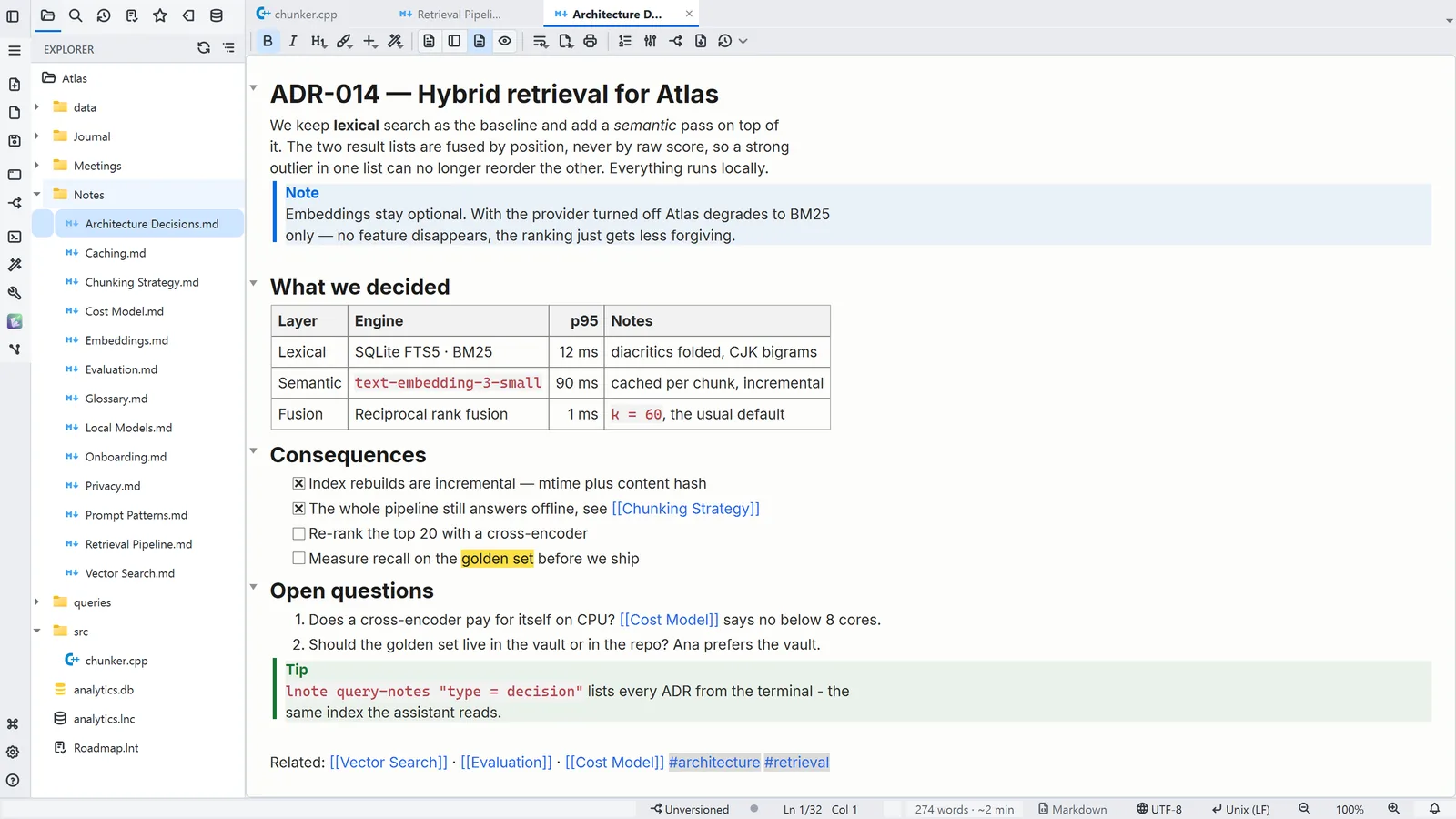Check 'Re-rank the top 20' checkbox
1456x819 pixels.
pos(298,533)
